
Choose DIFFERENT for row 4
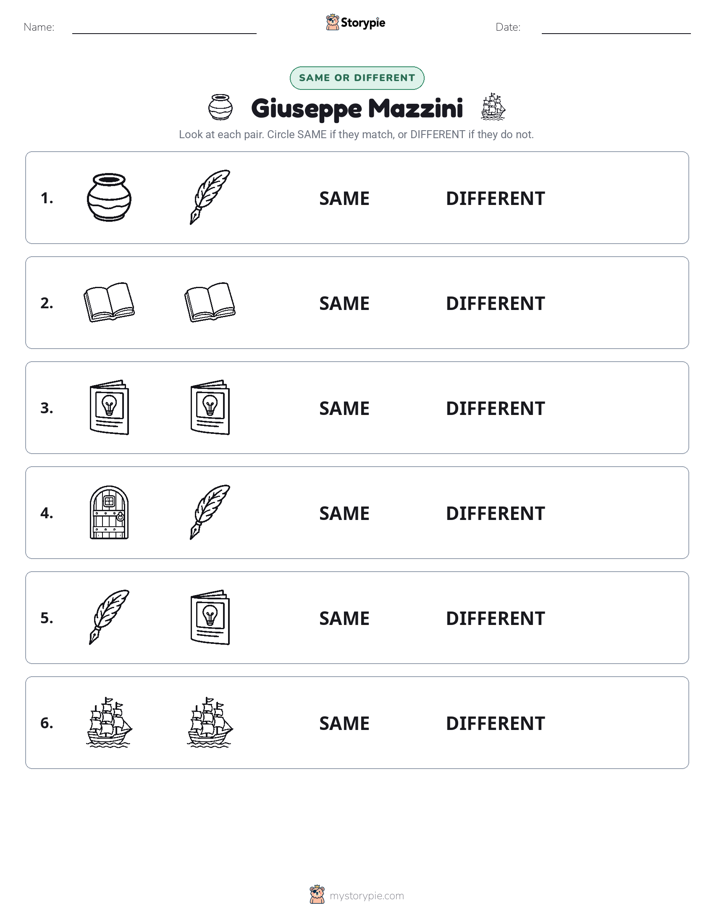pos(495,513)
